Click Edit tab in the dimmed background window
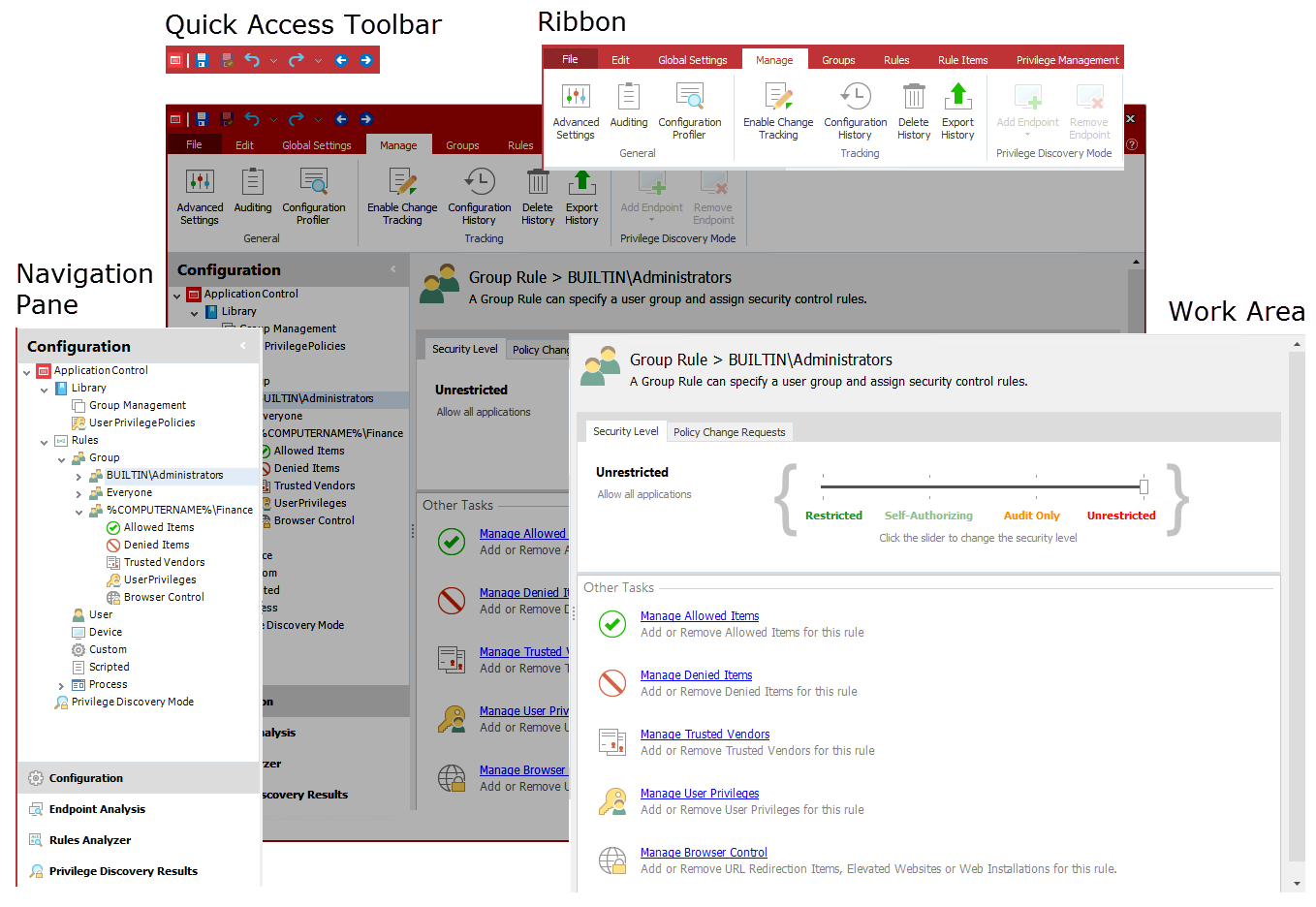The width and height of the screenshot is (1316, 907). coord(244,145)
